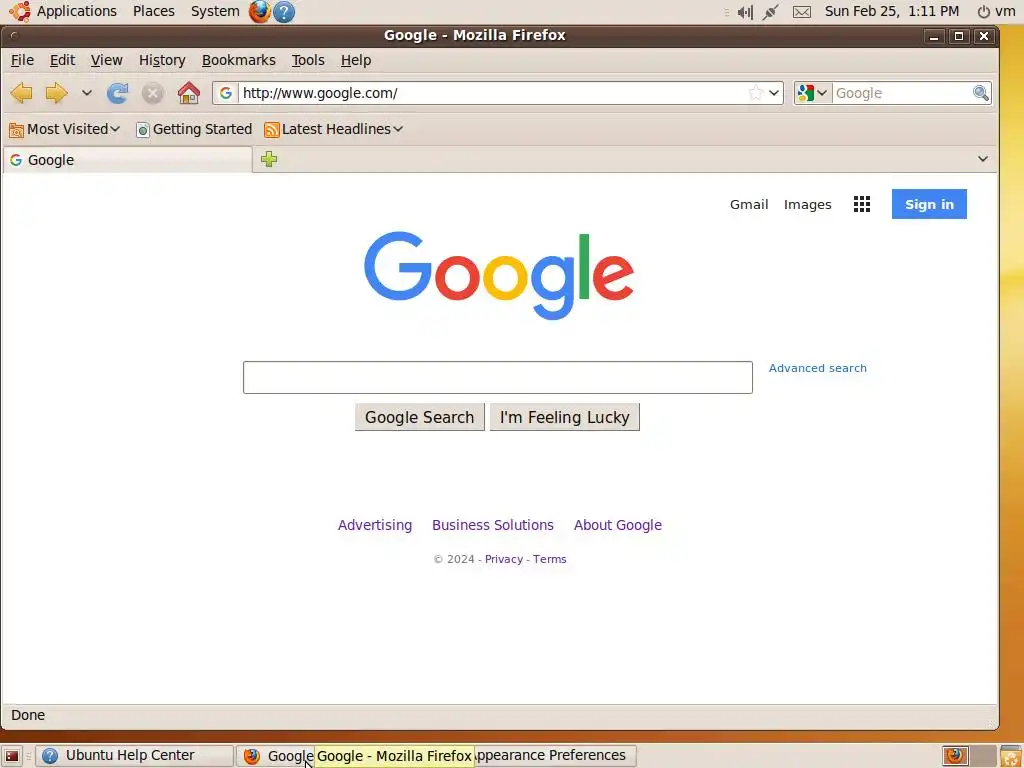Click the Done status bar text
The height and width of the screenshot is (768, 1024).
point(28,715)
